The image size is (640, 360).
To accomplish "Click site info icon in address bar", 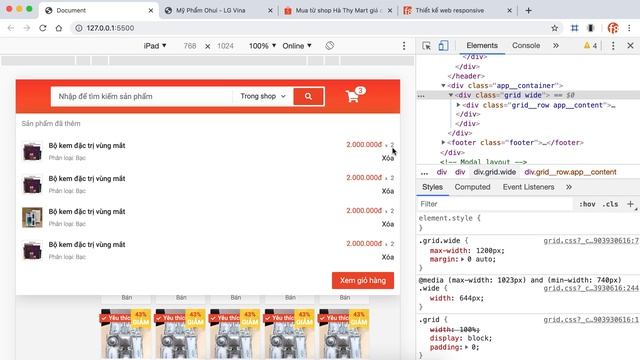I will 78,28.
